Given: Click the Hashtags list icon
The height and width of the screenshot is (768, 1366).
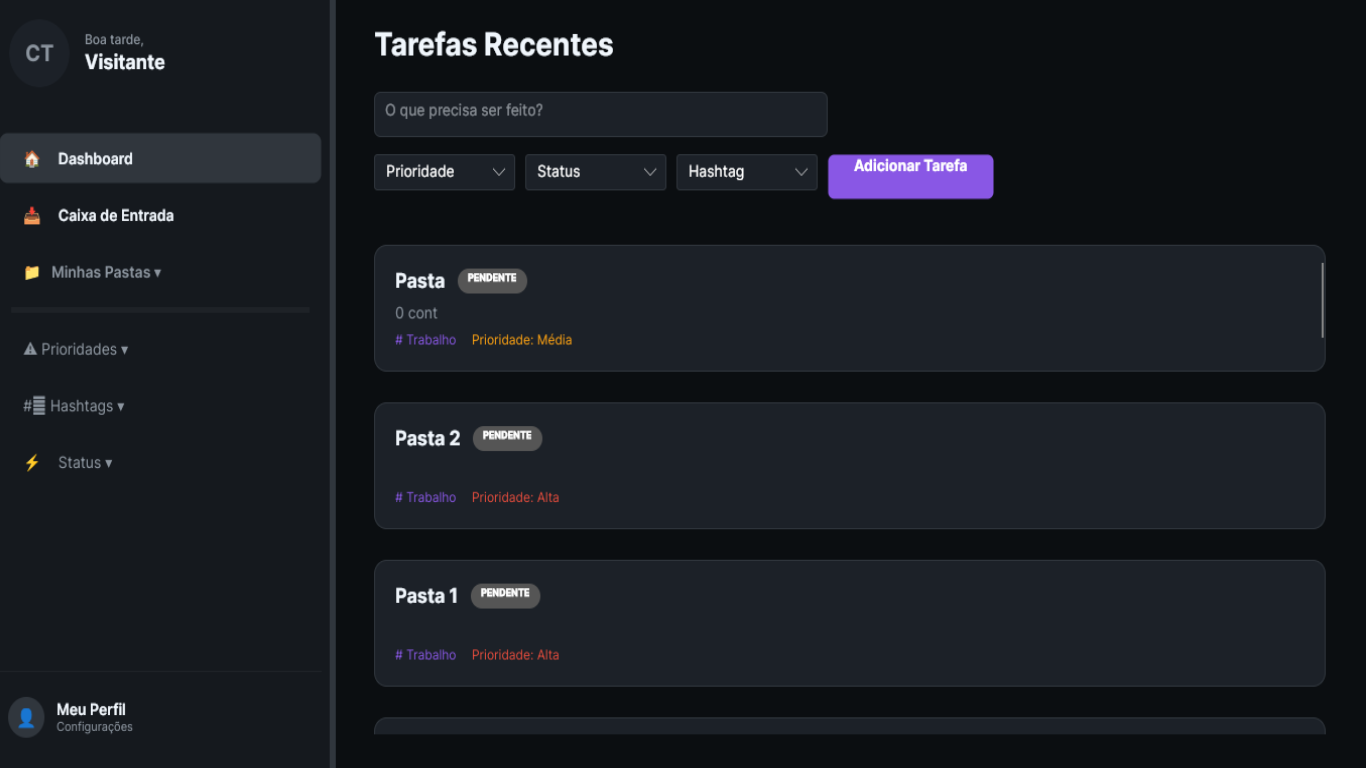Looking at the screenshot, I should [x=35, y=406].
